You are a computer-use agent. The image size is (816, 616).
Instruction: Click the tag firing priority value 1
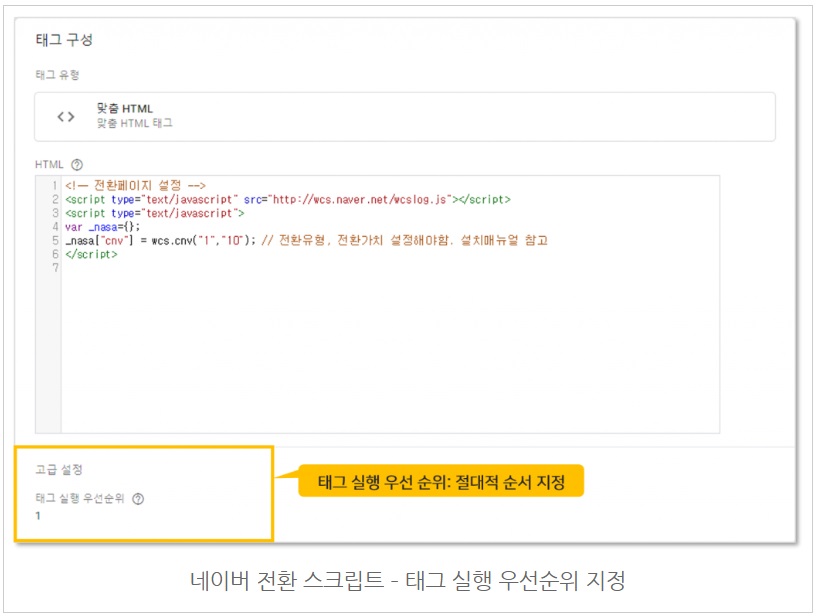[38, 516]
